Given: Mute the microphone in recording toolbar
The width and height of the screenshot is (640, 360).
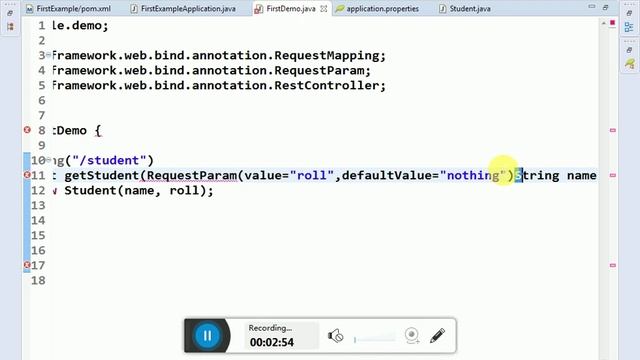Looking at the screenshot, I should tap(336, 336).
